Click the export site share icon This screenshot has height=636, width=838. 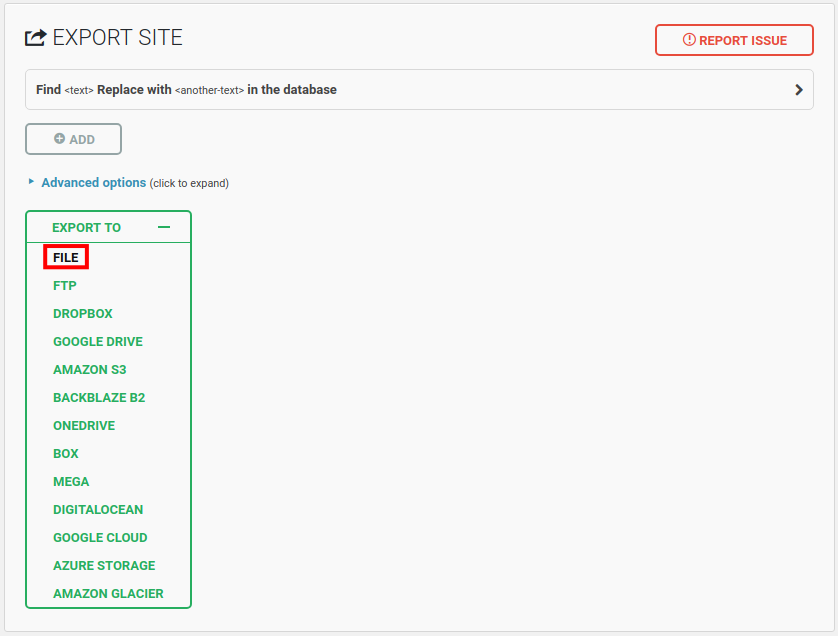35,38
